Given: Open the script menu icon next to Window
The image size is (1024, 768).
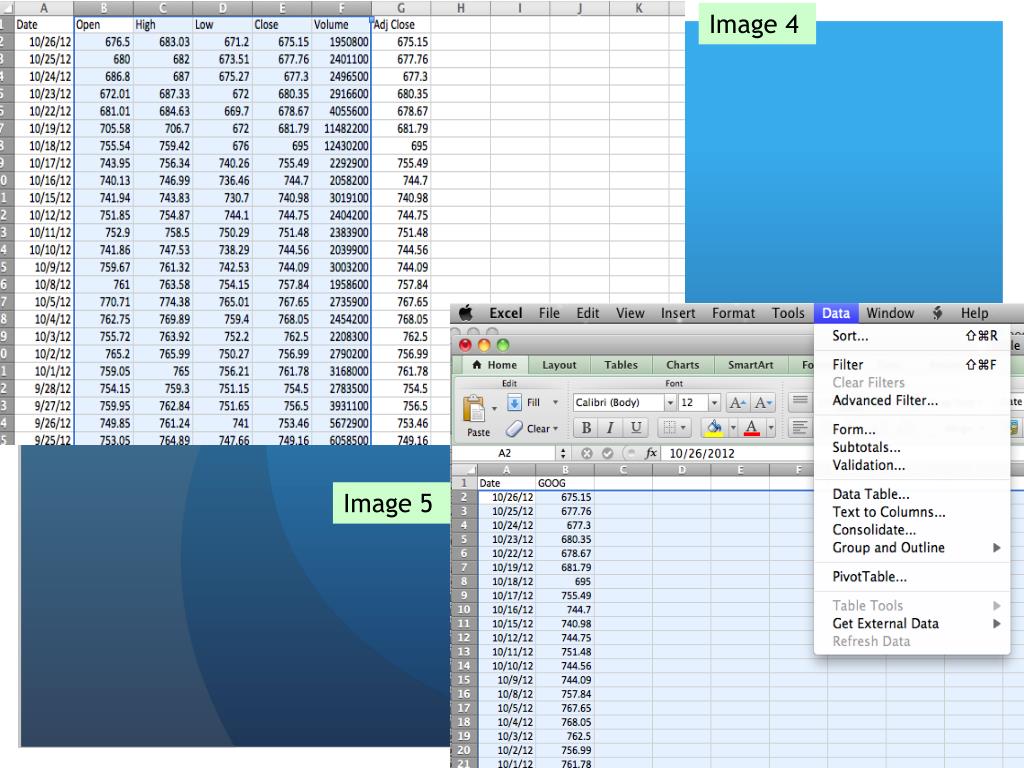Looking at the screenshot, I should click(x=938, y=313).
